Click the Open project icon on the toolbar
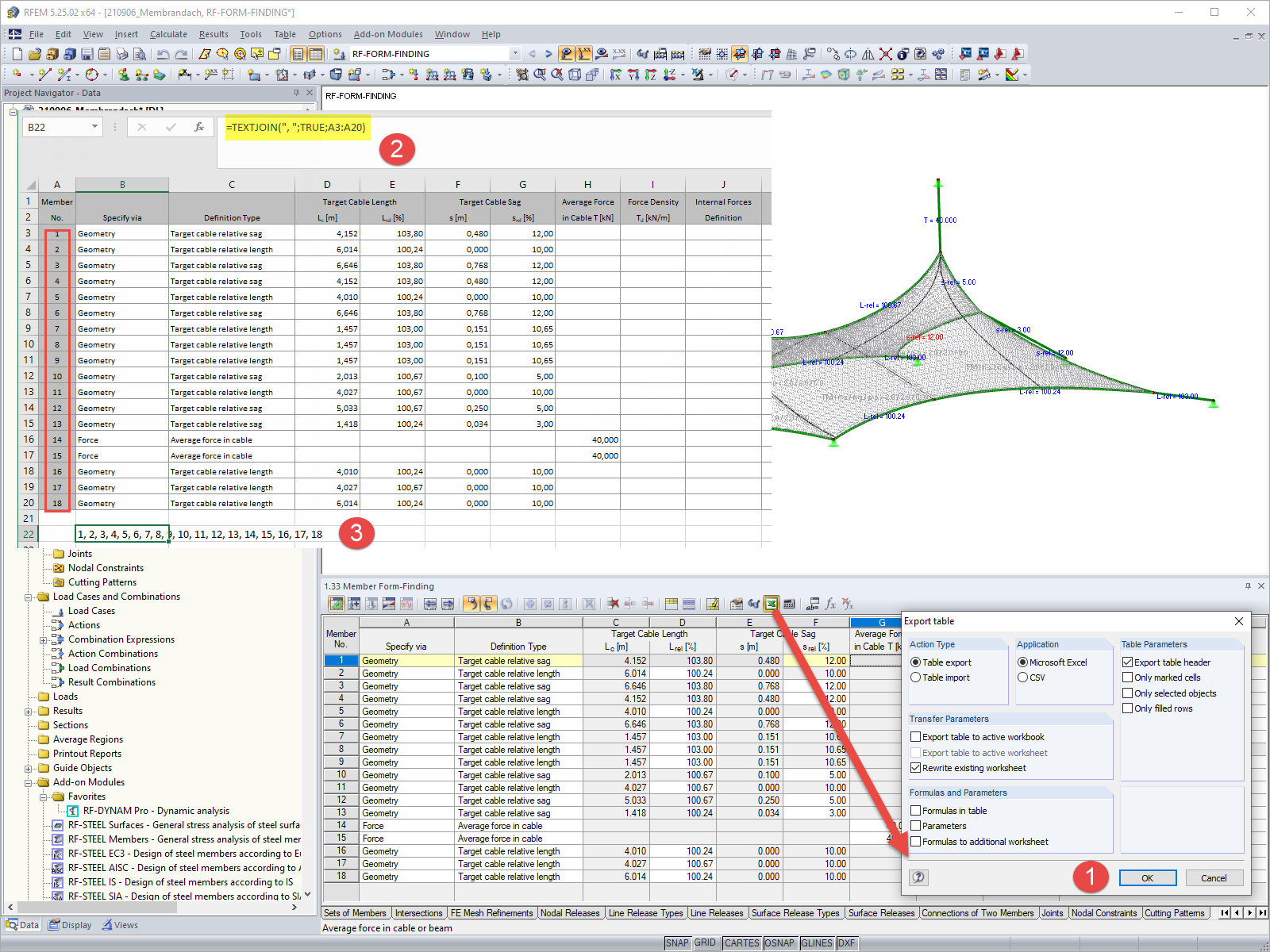1270x952 pixels. coord(33,54)
